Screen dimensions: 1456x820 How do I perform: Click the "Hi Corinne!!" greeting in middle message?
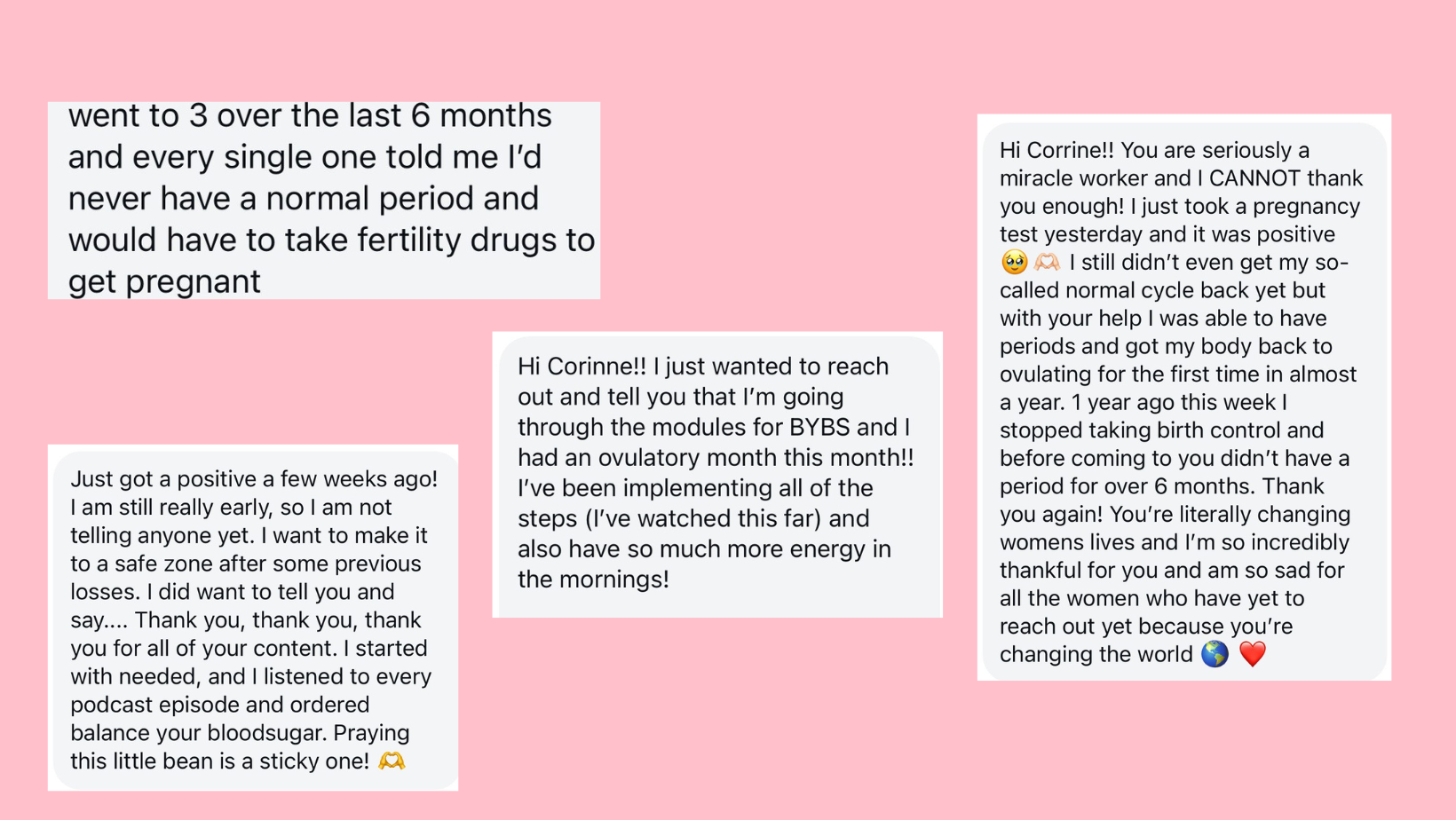(582, 367)
